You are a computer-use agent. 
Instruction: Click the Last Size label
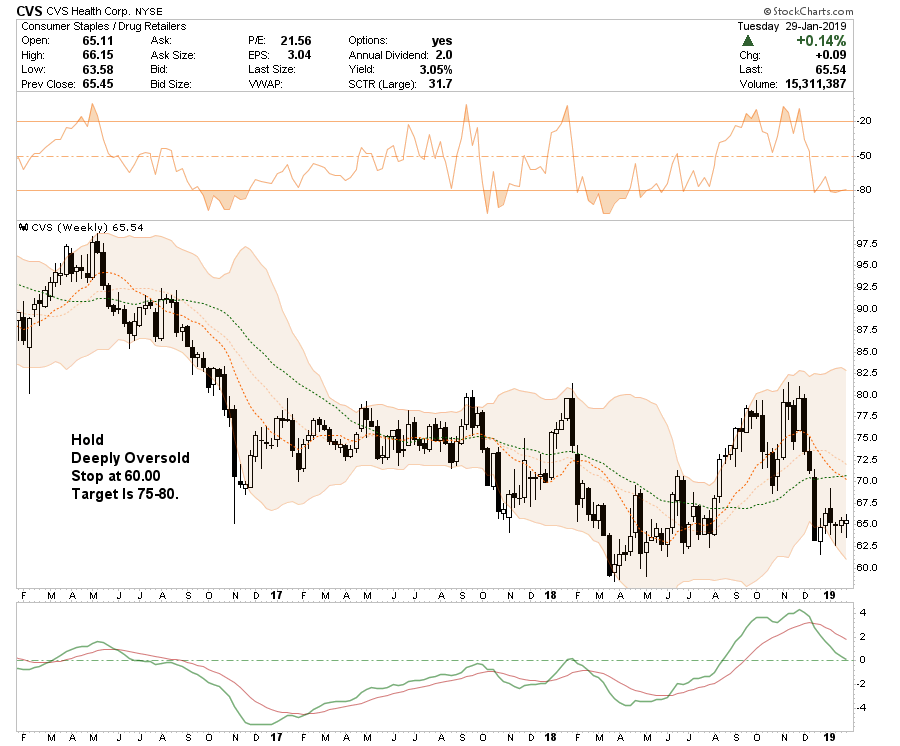click(x=271, y=69)
